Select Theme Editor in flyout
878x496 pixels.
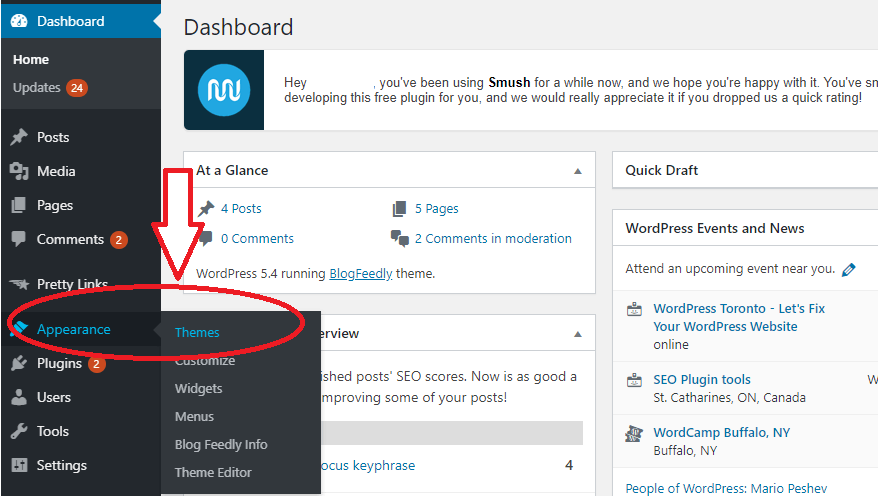point(213,472)
